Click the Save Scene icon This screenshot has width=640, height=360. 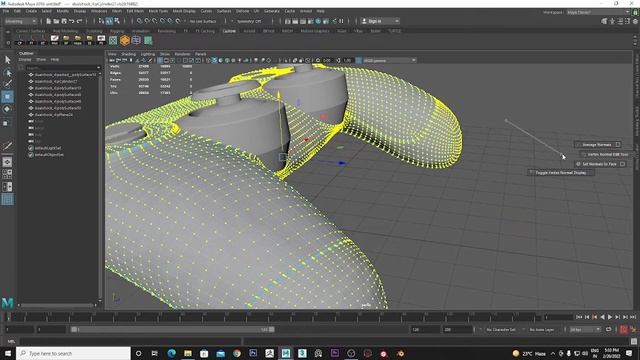point(64,21)
